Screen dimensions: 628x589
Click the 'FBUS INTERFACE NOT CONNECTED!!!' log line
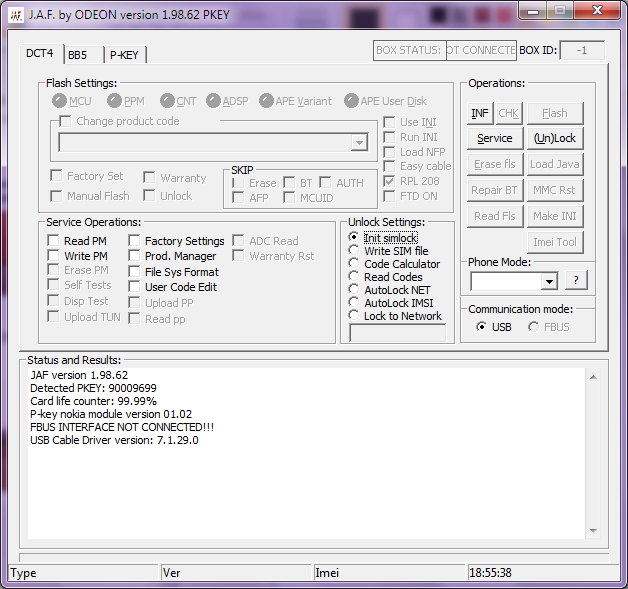click(122, 427)
